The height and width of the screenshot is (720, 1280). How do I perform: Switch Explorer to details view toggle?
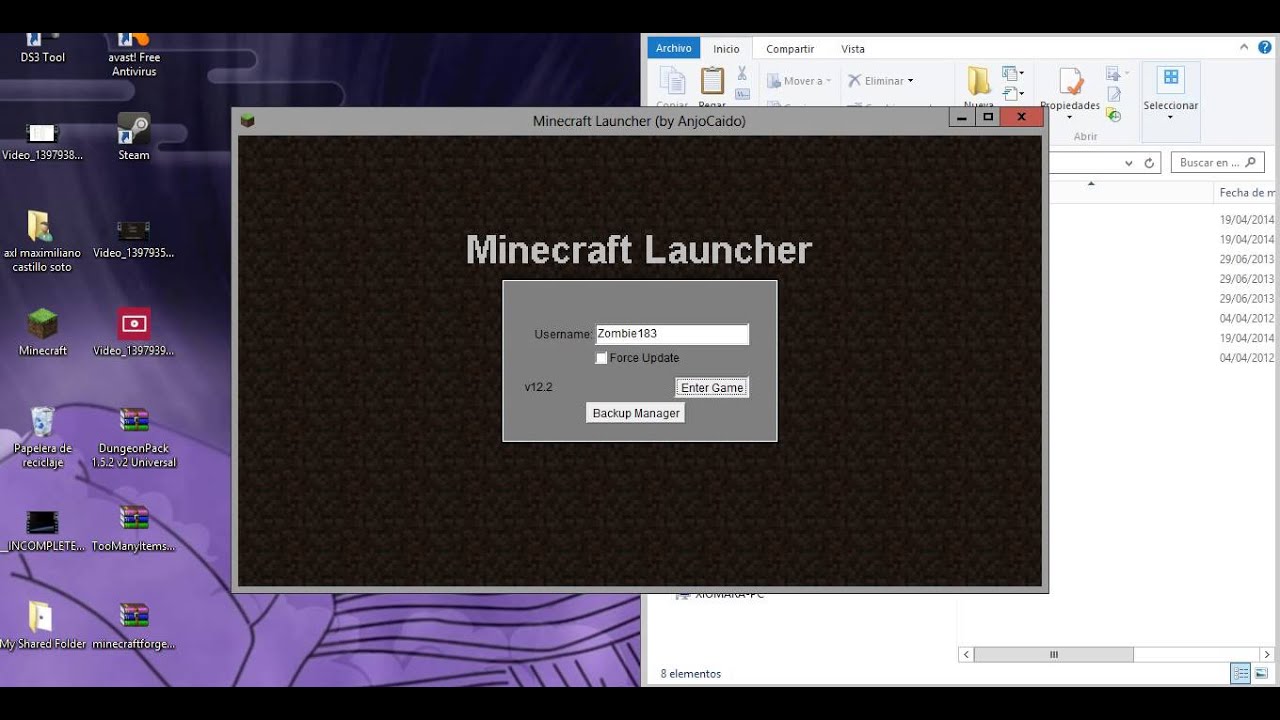(x=1241, y=674)
